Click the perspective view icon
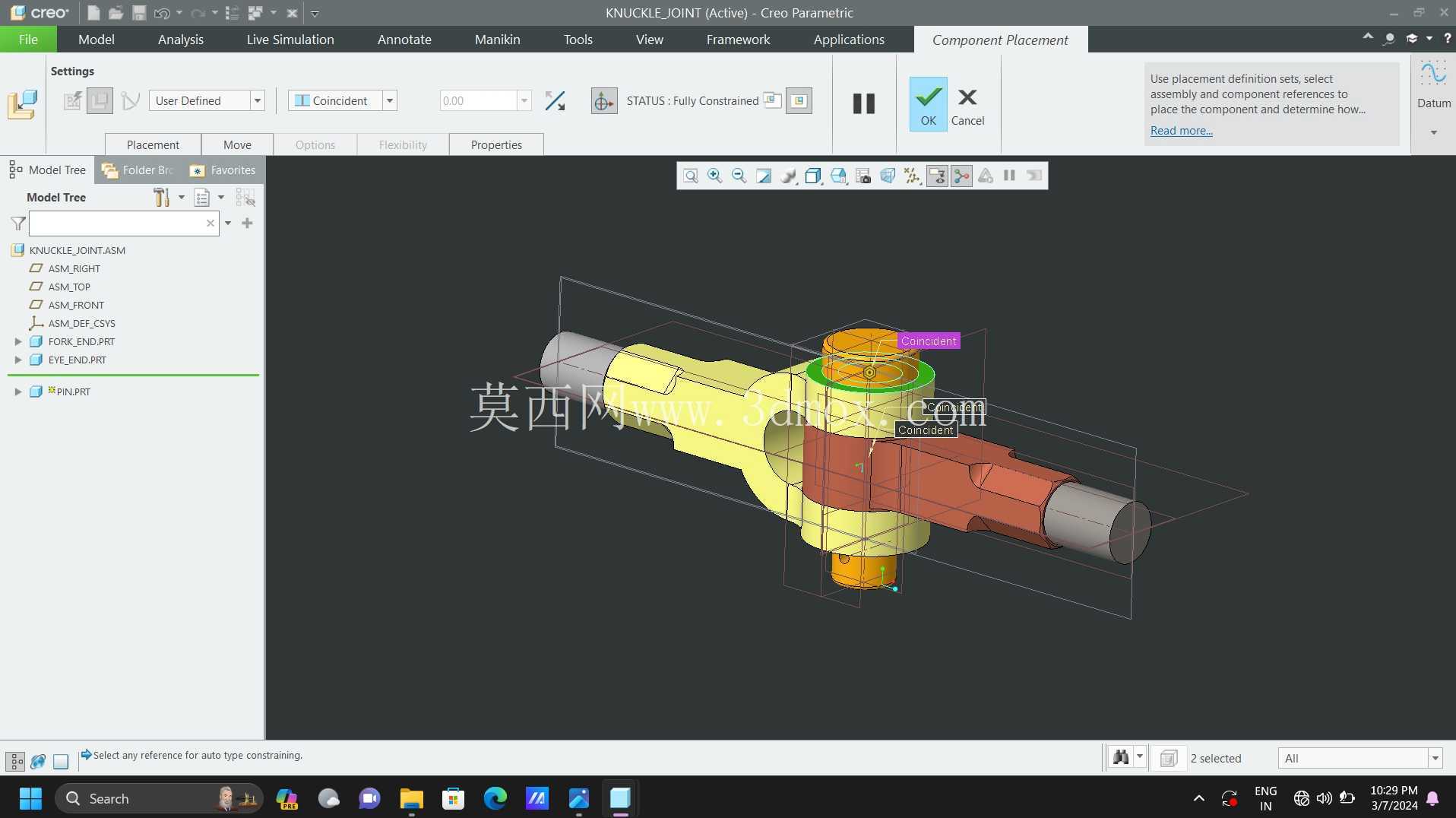The height and width of the screenshot is (818, 1456). click(887, 176)
